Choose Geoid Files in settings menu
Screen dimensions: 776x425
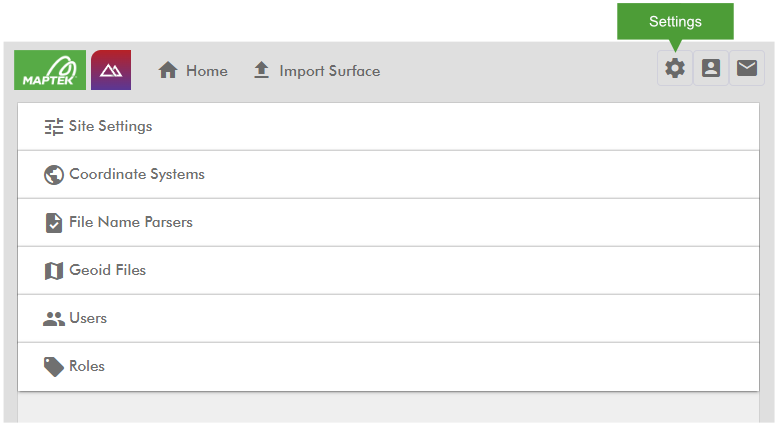coord(388,271)
